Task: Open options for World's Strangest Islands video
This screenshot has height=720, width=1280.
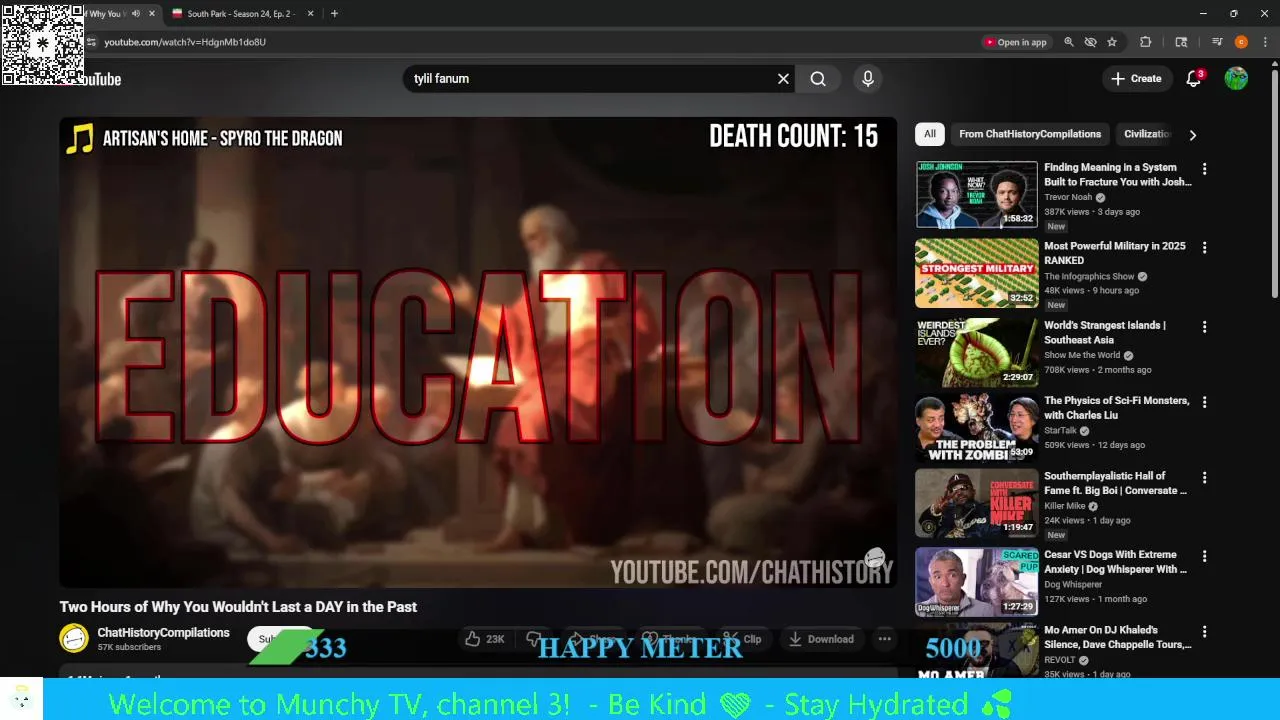Action: [x=1204, y=326]
